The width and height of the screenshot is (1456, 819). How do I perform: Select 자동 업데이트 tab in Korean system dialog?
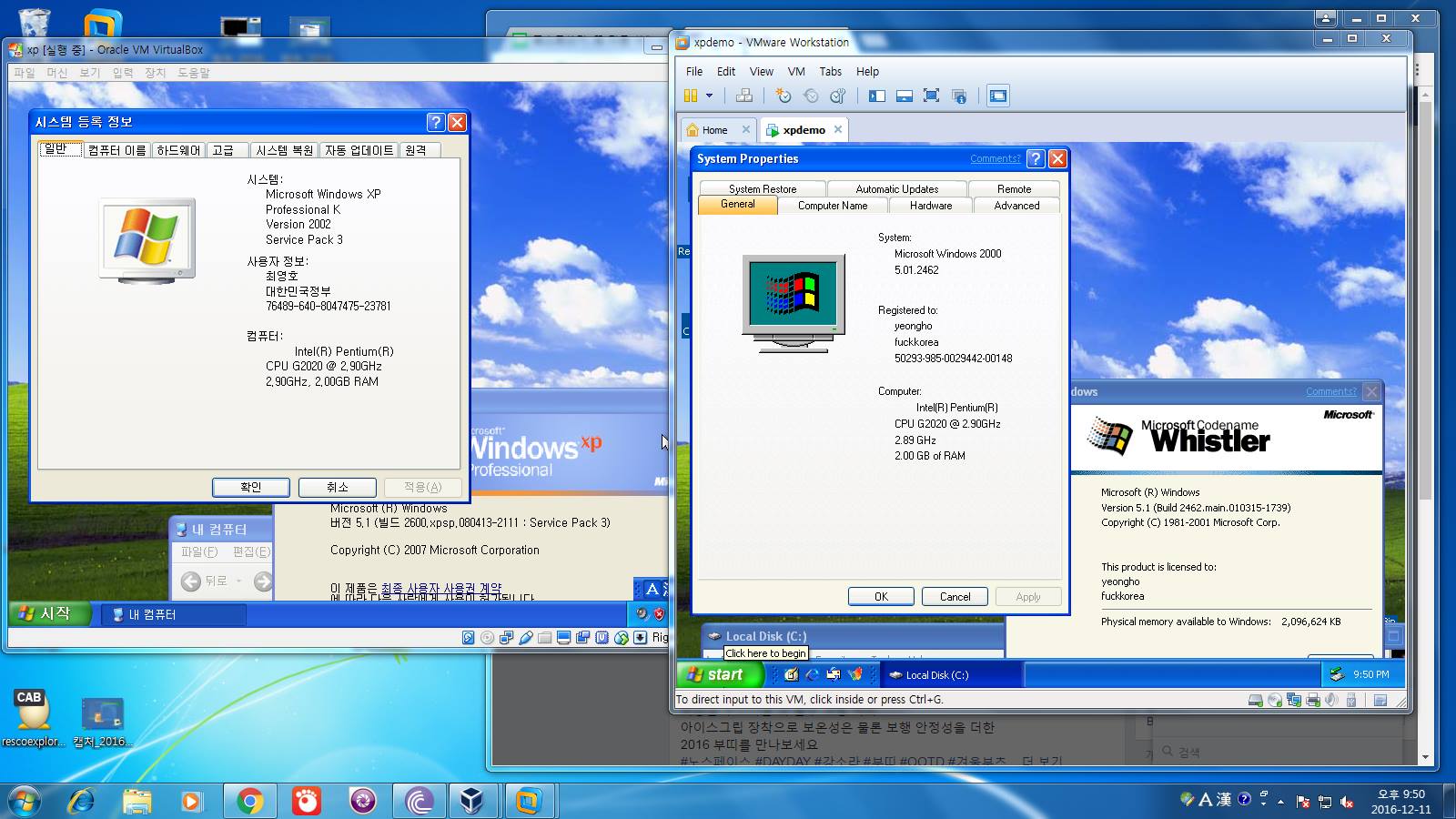click(359, 150)
